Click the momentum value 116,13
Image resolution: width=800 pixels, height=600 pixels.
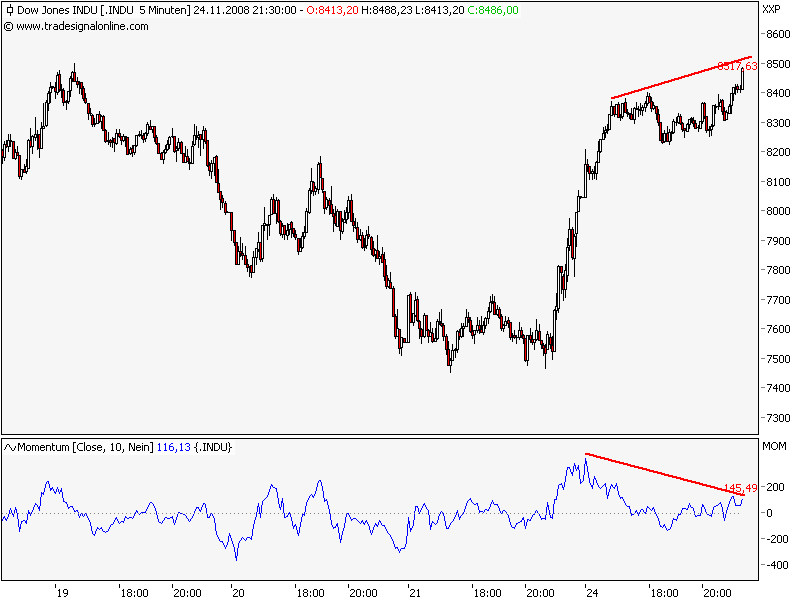click(x=173, y=447)
